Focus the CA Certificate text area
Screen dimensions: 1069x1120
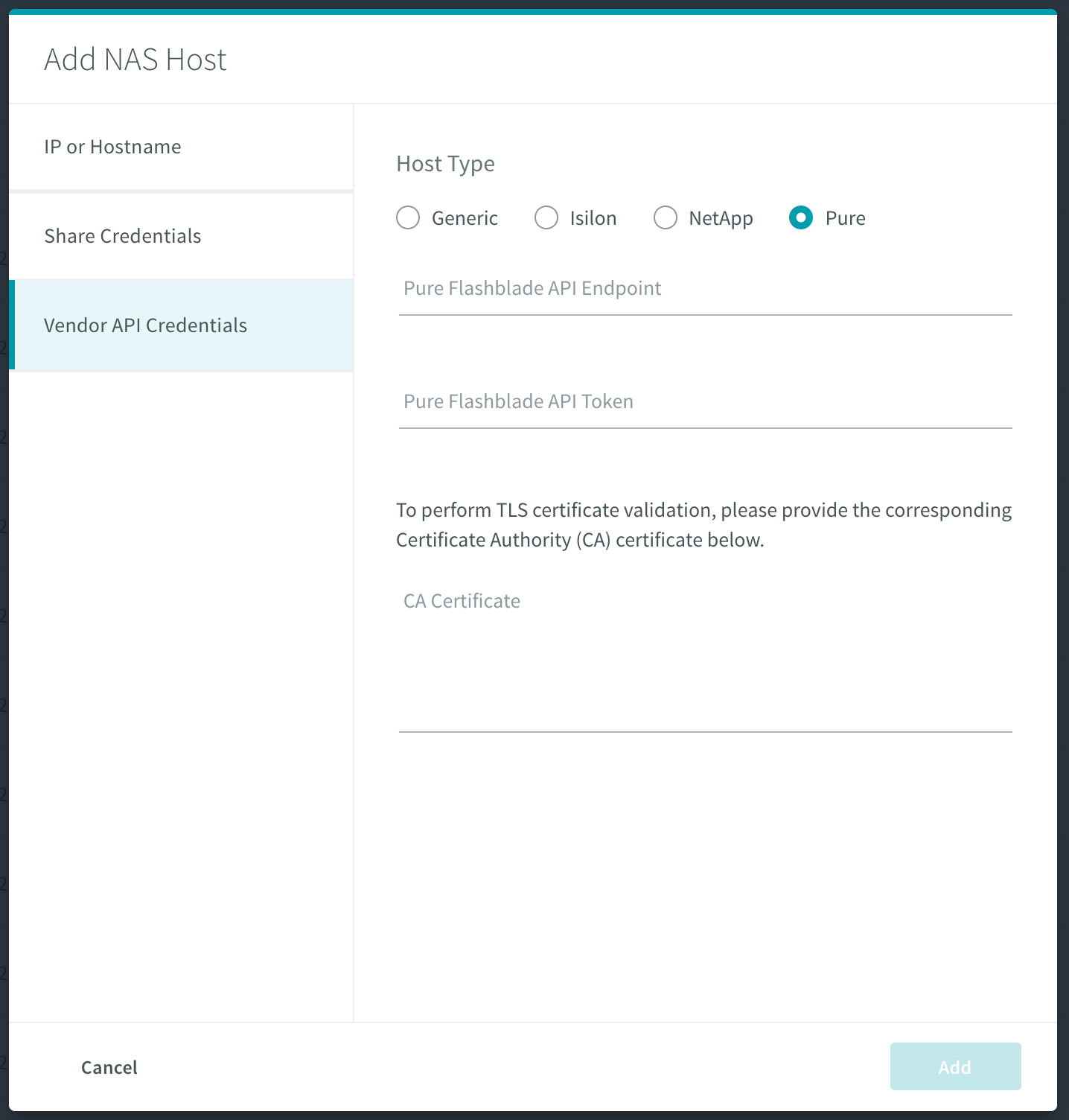[705, 658]
